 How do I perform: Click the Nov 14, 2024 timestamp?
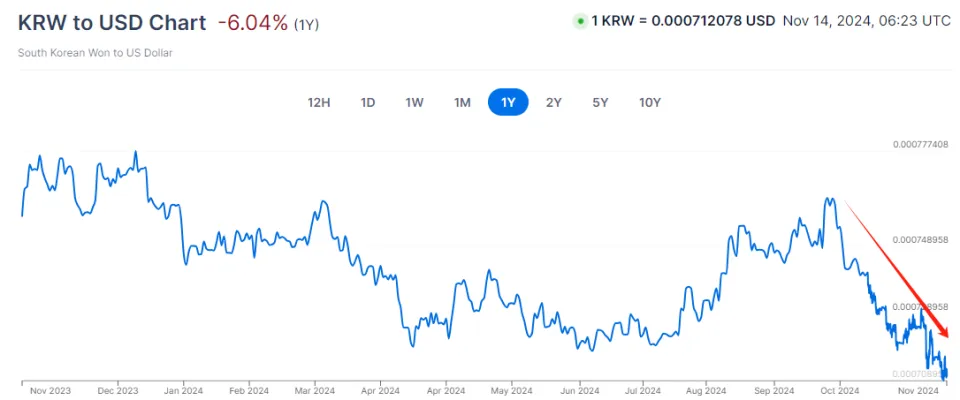[x=864, y=21]
